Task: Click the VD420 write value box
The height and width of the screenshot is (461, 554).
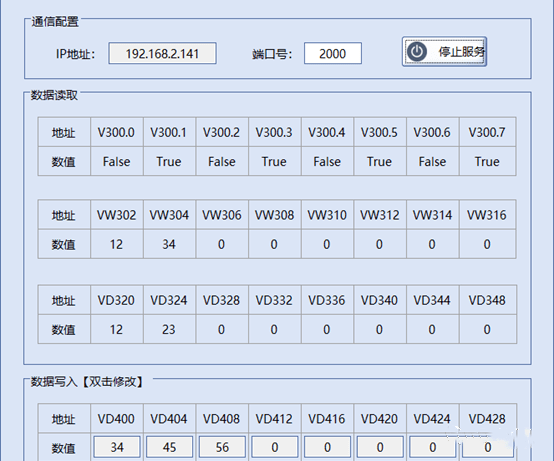Action: point(380,447)
